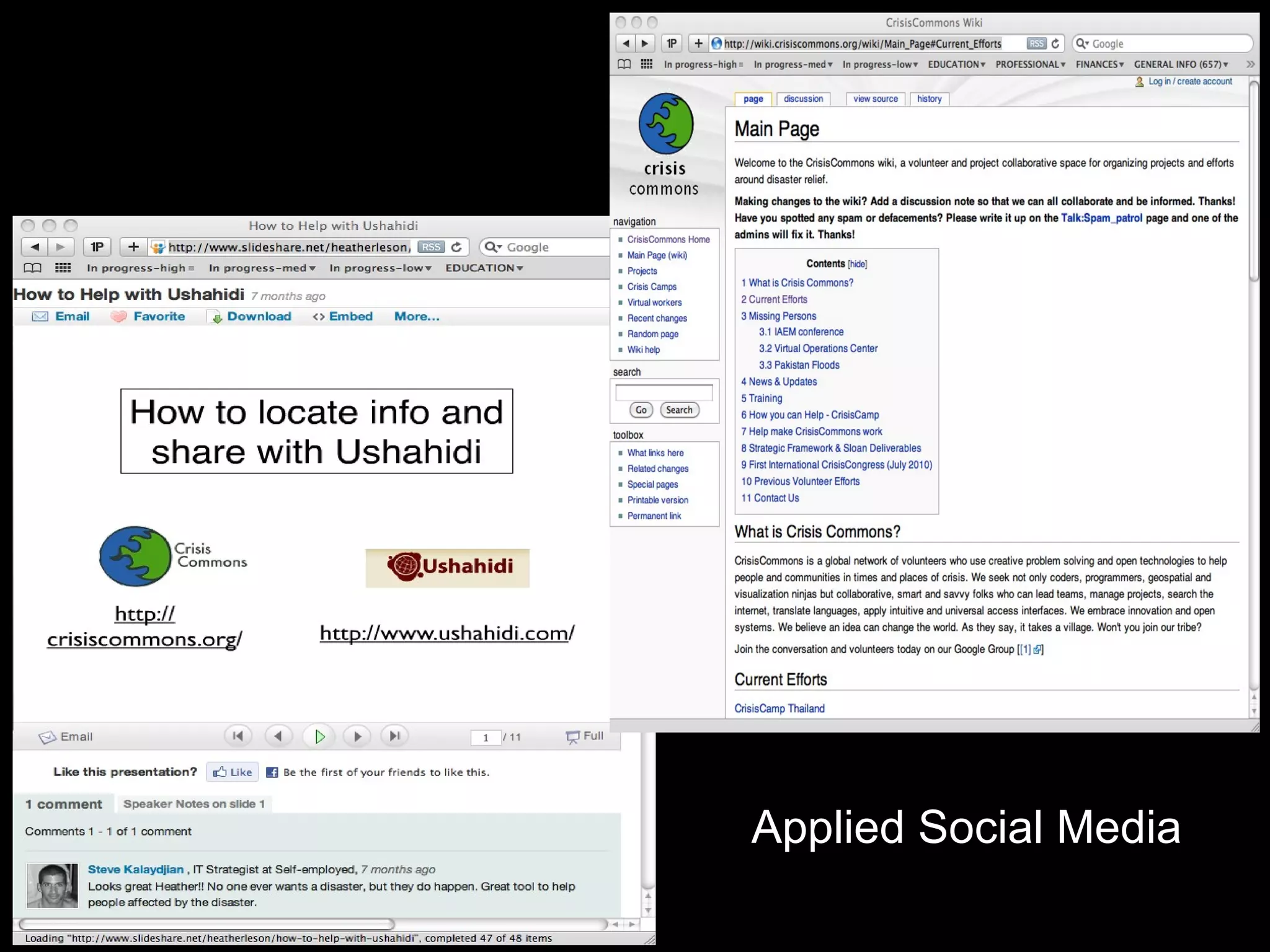
Task: Click the wiki search text field
Action: 664,392
